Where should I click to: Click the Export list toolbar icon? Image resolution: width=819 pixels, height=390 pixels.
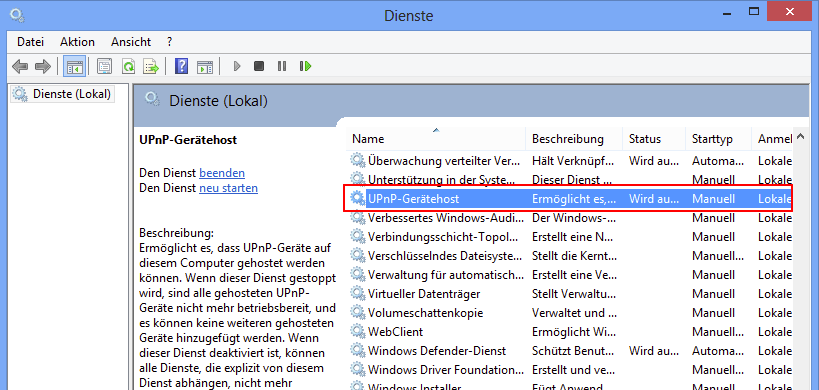coord(151,66)
